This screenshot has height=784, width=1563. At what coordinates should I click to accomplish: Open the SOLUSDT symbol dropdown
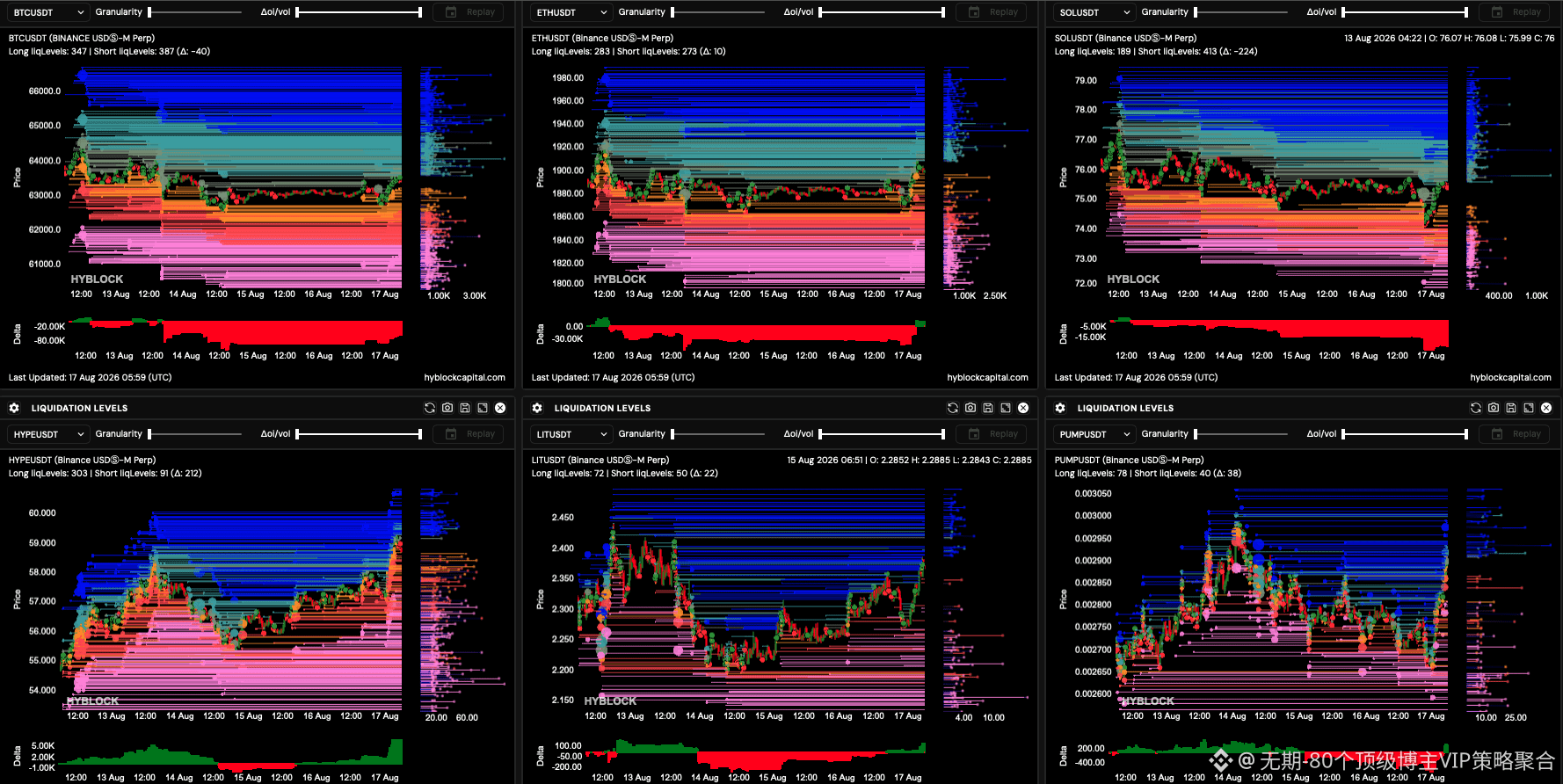(x=1094, y=12)
